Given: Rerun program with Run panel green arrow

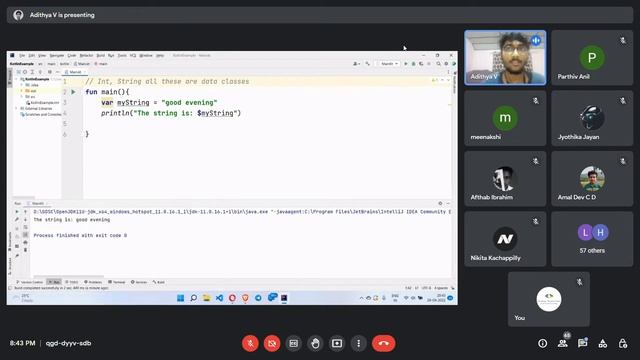Looking at the screenshot, I should click(x=17, y=212).
